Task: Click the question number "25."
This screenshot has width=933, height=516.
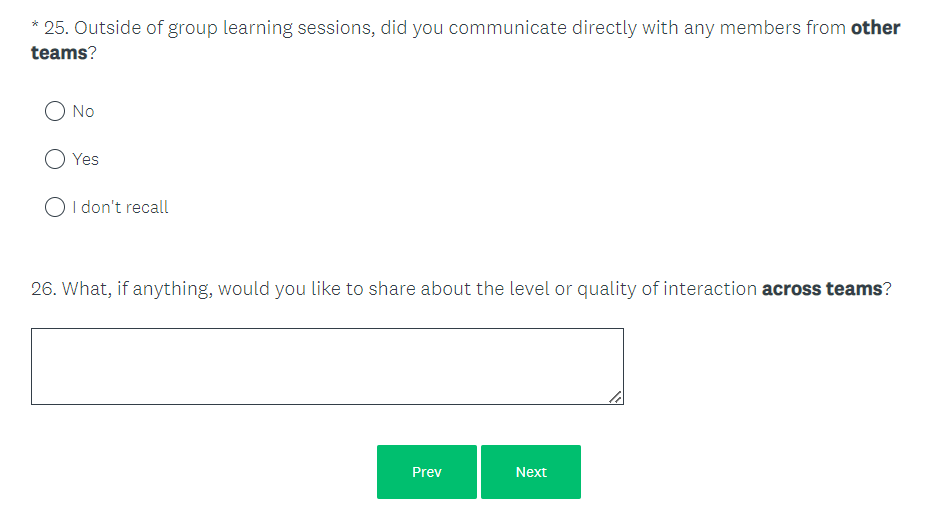Action: 56,28
